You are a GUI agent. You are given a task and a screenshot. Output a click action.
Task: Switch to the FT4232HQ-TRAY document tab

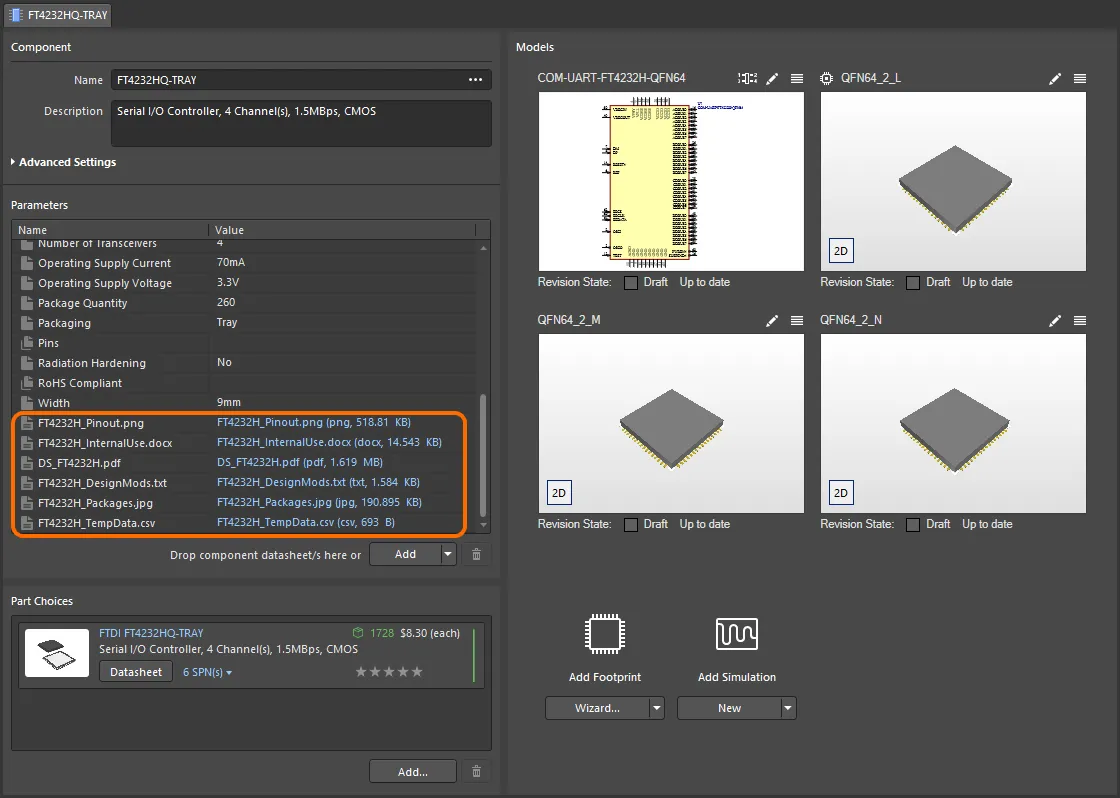[56, 15]
